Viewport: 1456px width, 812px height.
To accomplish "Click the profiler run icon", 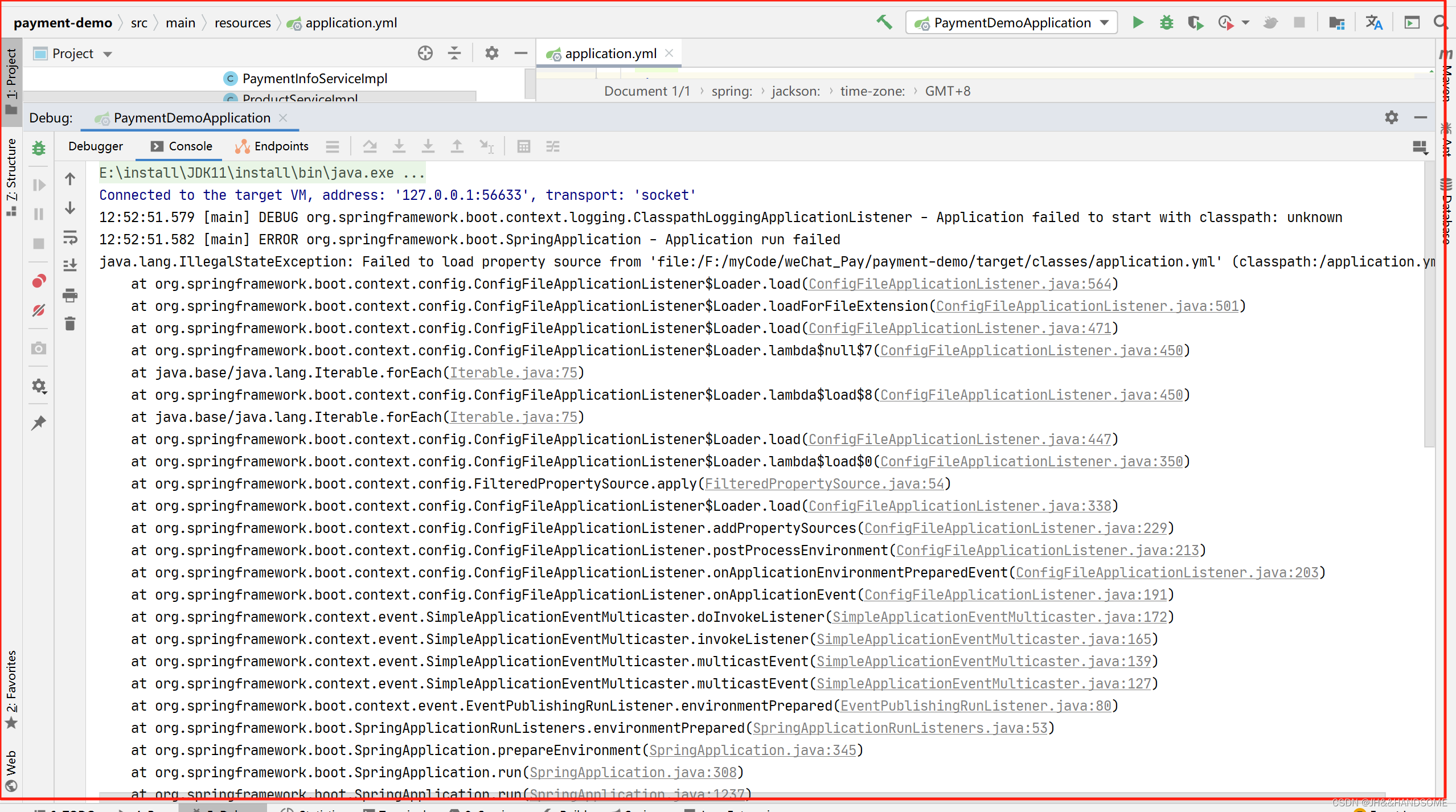I will coord(1225,23).
